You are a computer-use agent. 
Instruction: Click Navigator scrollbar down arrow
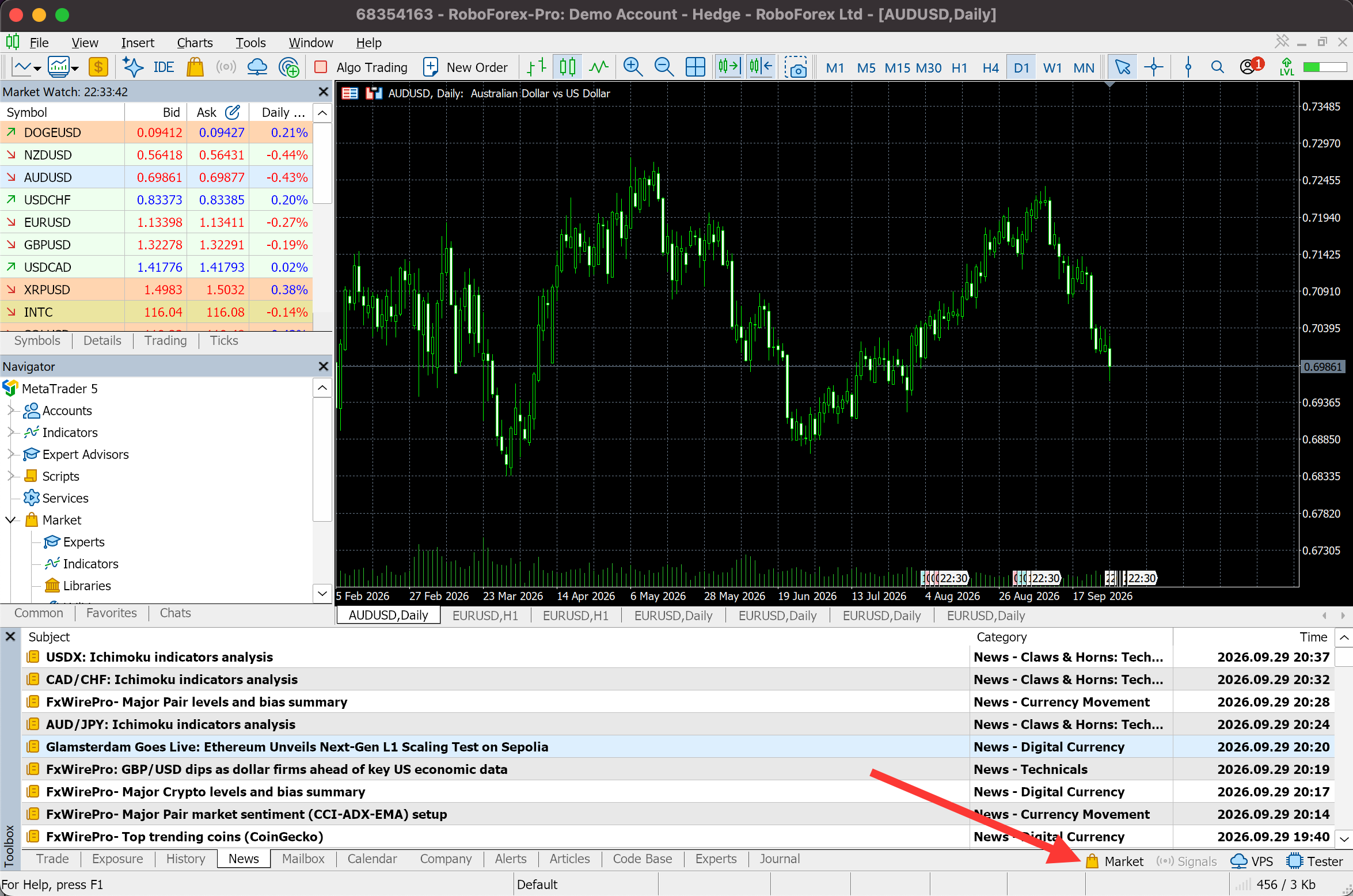pos(322,593)
